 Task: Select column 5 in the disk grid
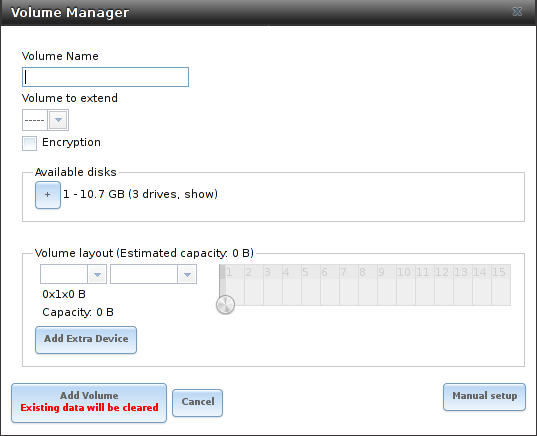point(311,285)
